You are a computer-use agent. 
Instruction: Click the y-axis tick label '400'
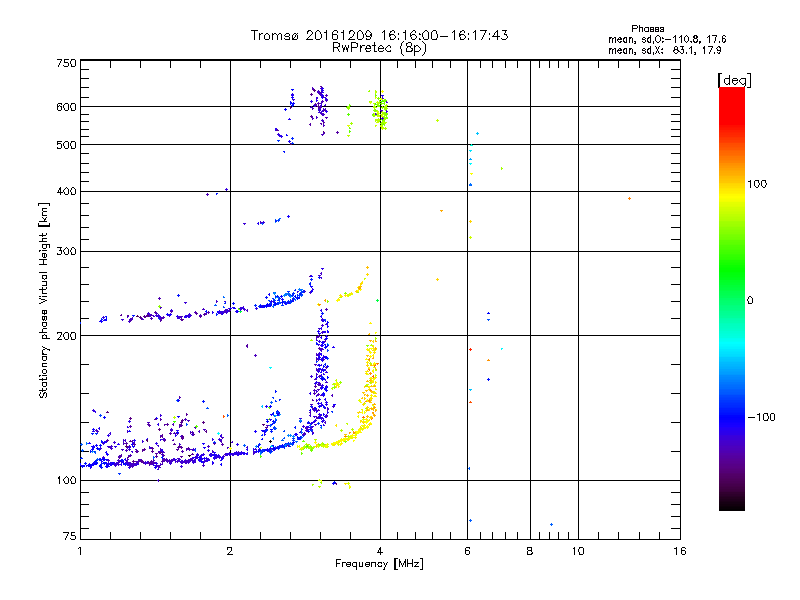pyautogui.click(x=66, y=191)
